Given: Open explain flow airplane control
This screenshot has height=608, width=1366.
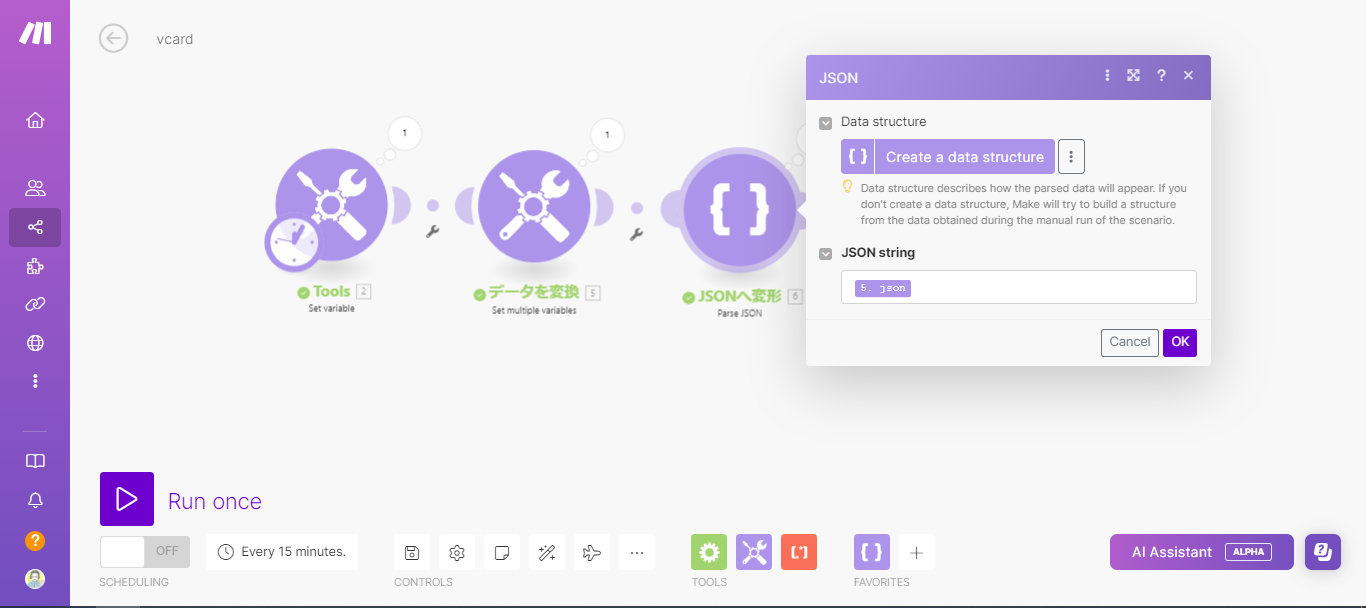Looking at the screenshot, I should coord(591,551).
